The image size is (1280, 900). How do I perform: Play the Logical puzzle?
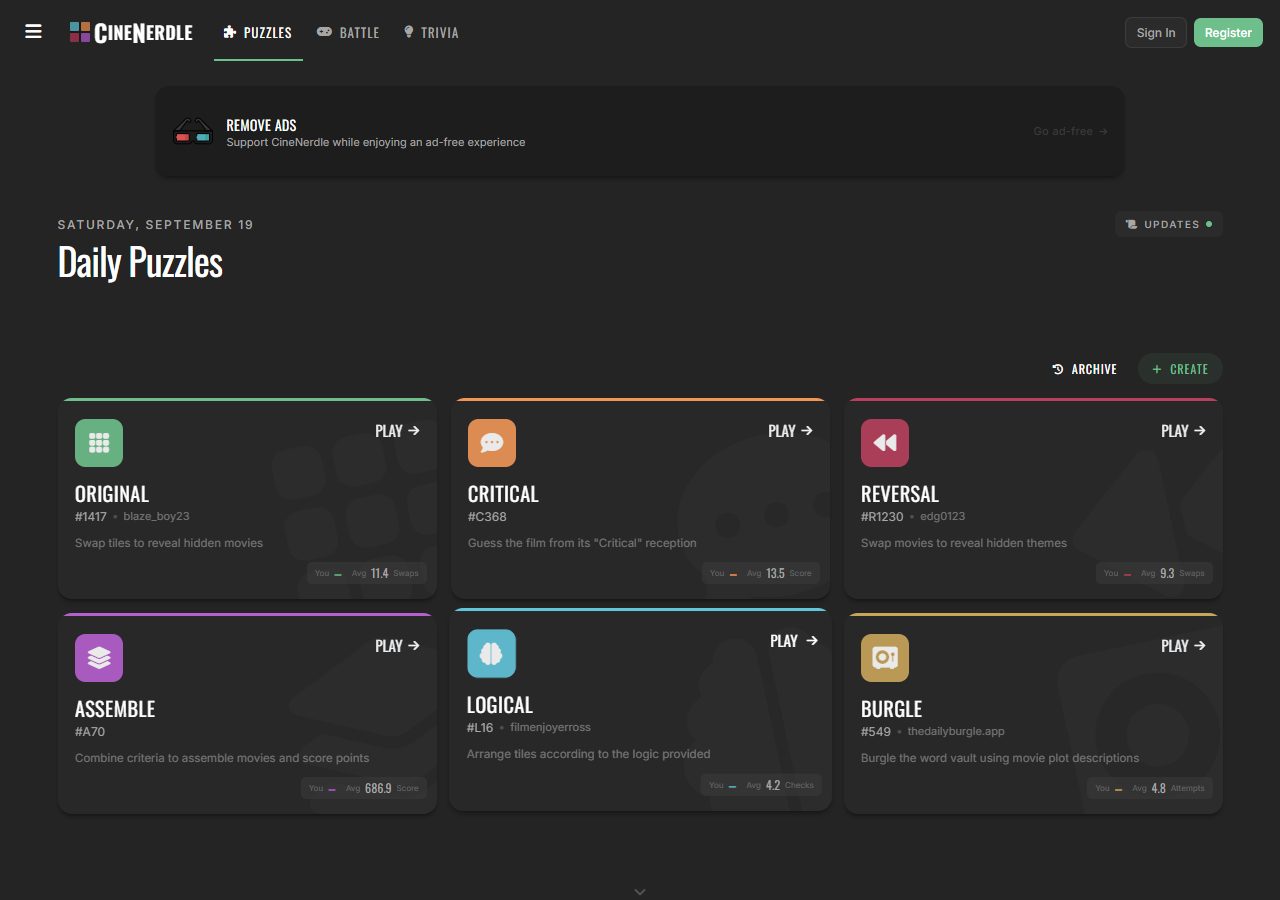pos(794,641)
